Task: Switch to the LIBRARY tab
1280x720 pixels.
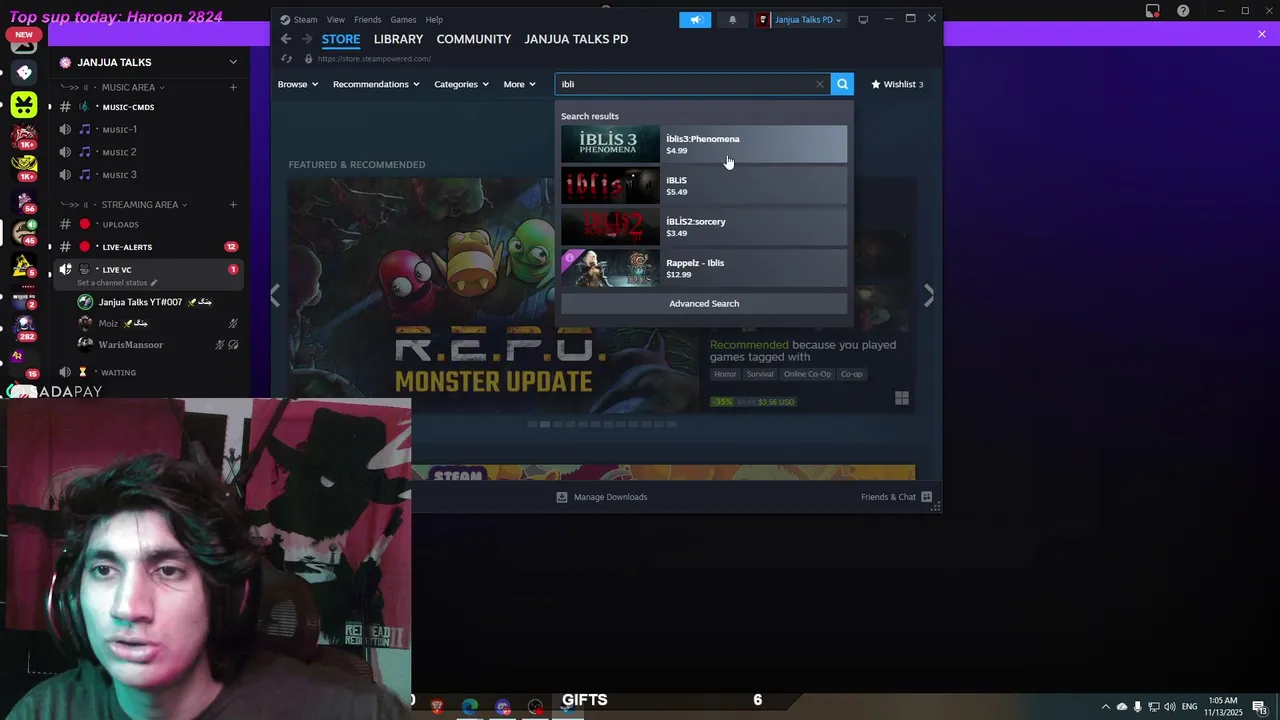Action: pos(398,39)
